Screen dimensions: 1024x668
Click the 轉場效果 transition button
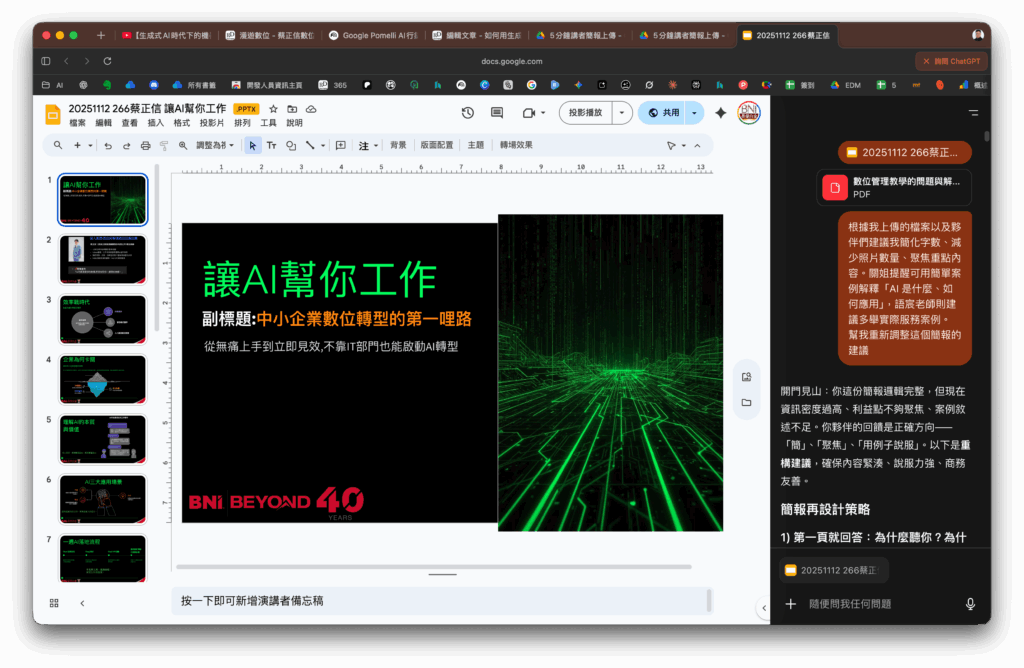516,145
